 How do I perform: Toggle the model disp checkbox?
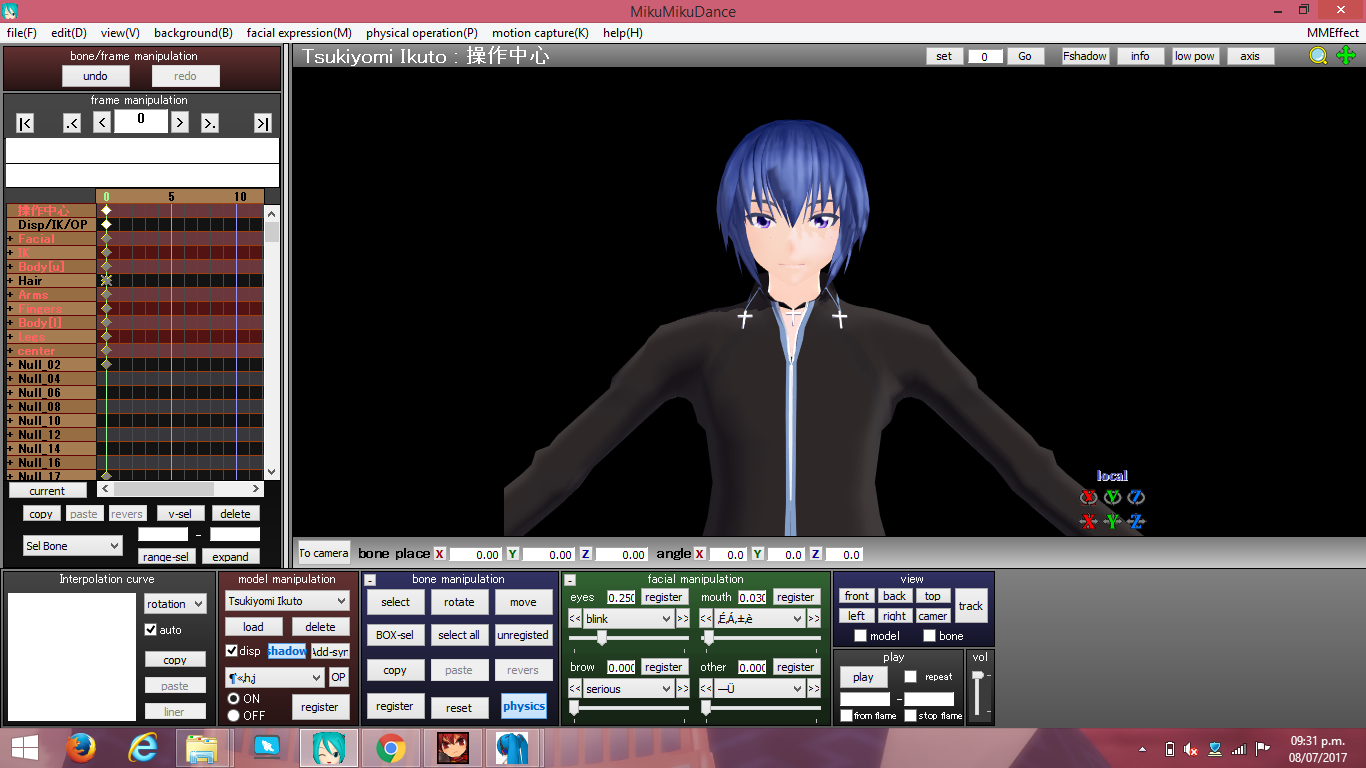click(x=232, y=651)
